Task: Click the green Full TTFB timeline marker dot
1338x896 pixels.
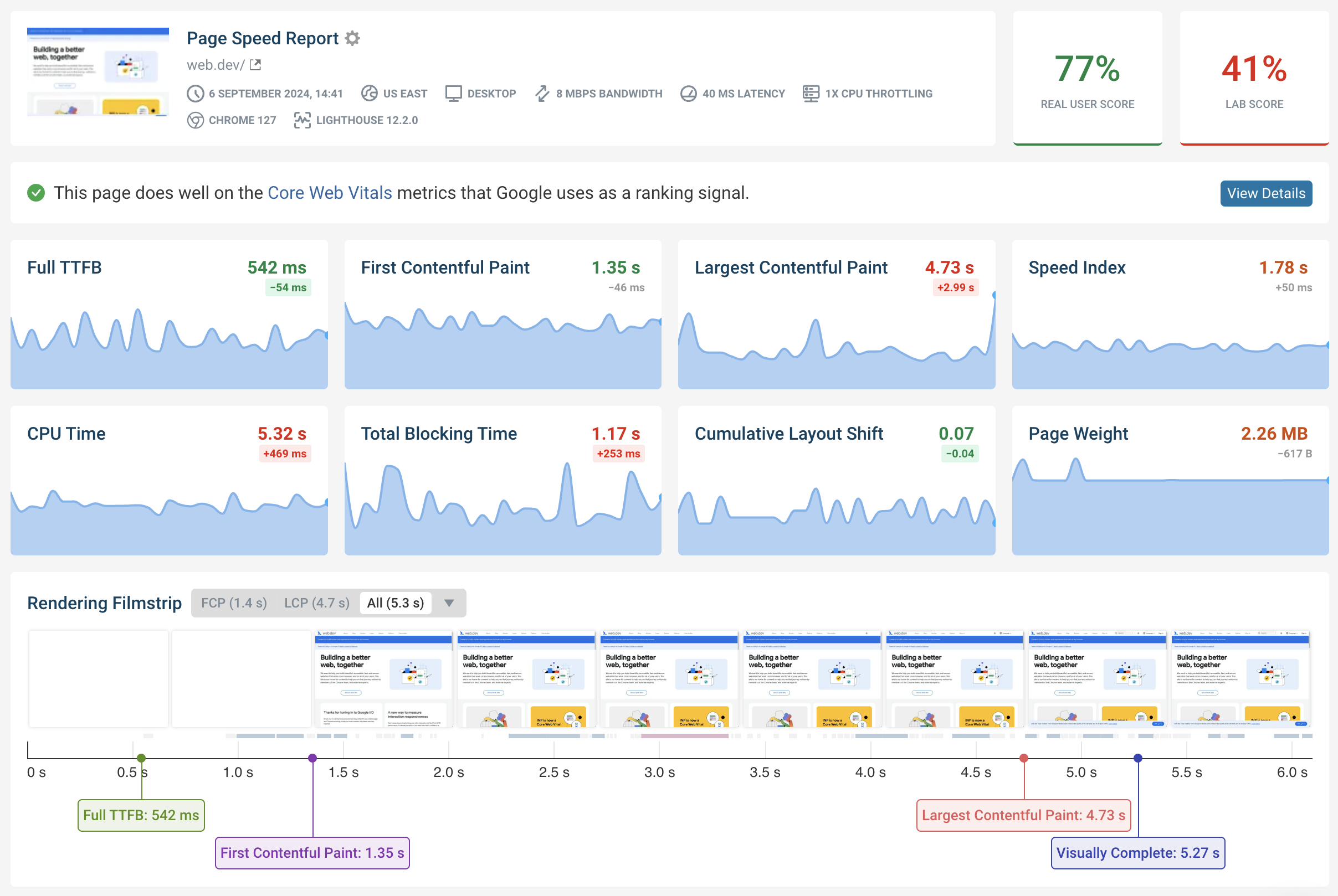Action: tap(142, 758)
